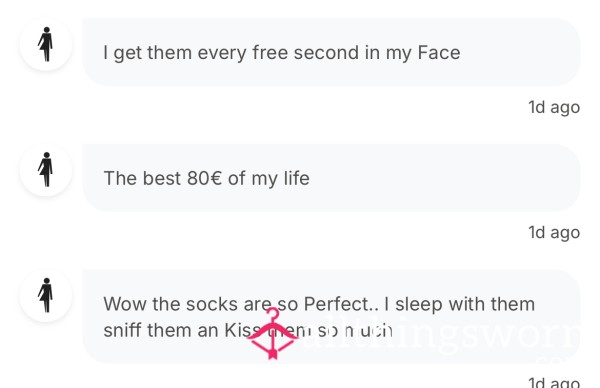The height and width of the screenshot is (388, 600).
Task: Click the partially visible '1d ago' under the socks message
Action: (x=554, y=382)
